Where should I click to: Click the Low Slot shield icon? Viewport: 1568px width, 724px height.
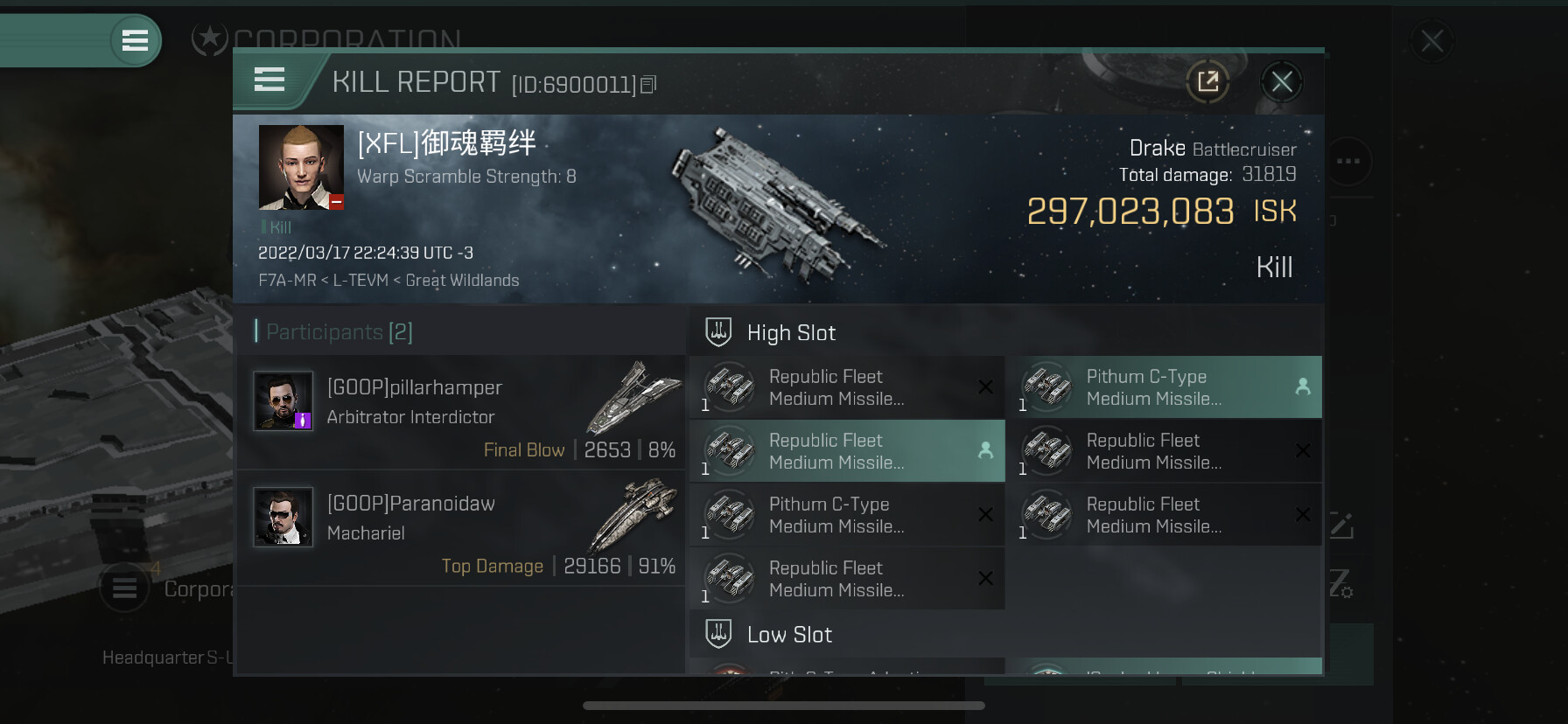point(718,634)
